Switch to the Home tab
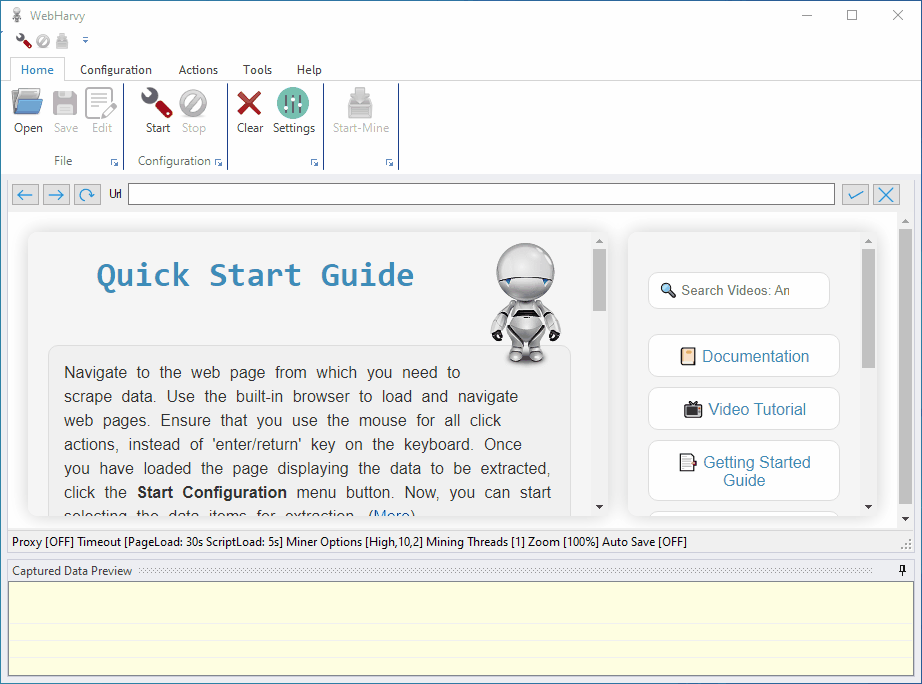The height and width of the screenshot is (684, 922). [x=37, y=69]
